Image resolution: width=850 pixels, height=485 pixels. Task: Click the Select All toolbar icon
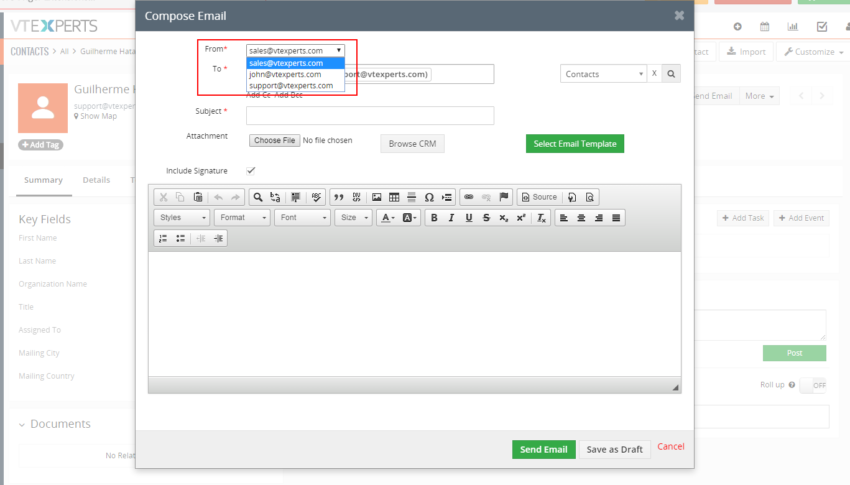(x=295, y=197)
